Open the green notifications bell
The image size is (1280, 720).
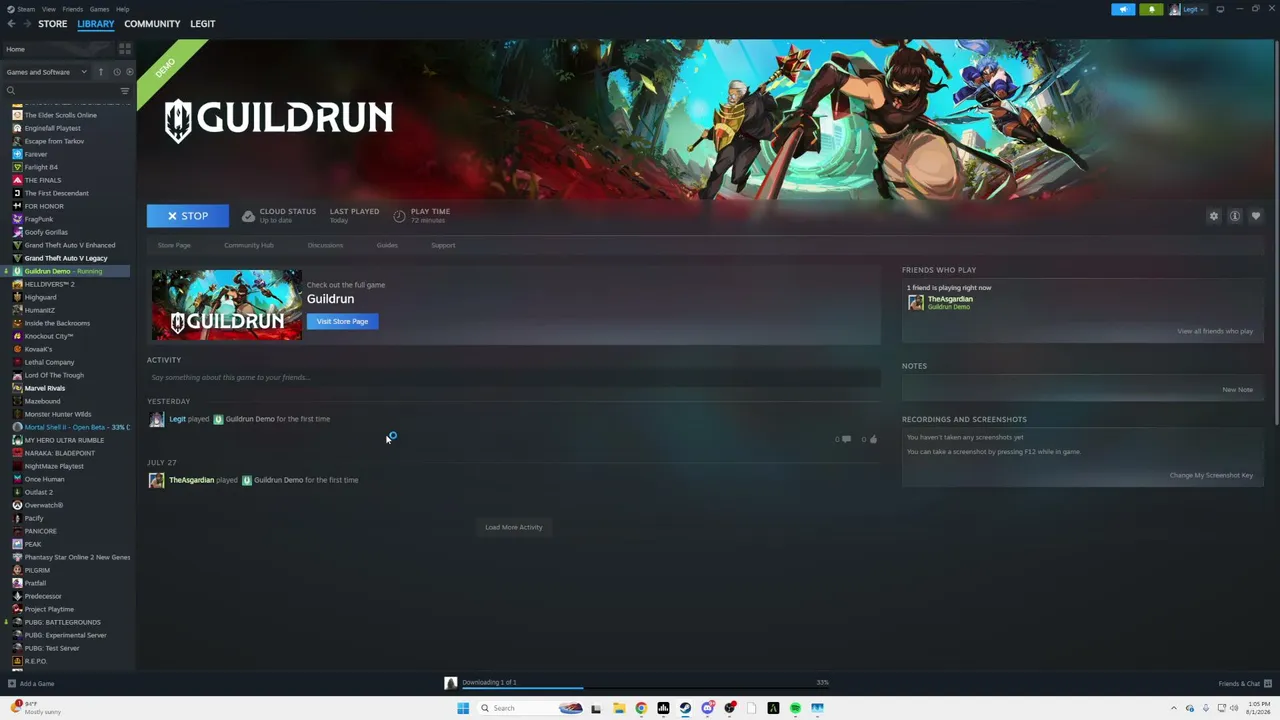[x=1151, y=9]
